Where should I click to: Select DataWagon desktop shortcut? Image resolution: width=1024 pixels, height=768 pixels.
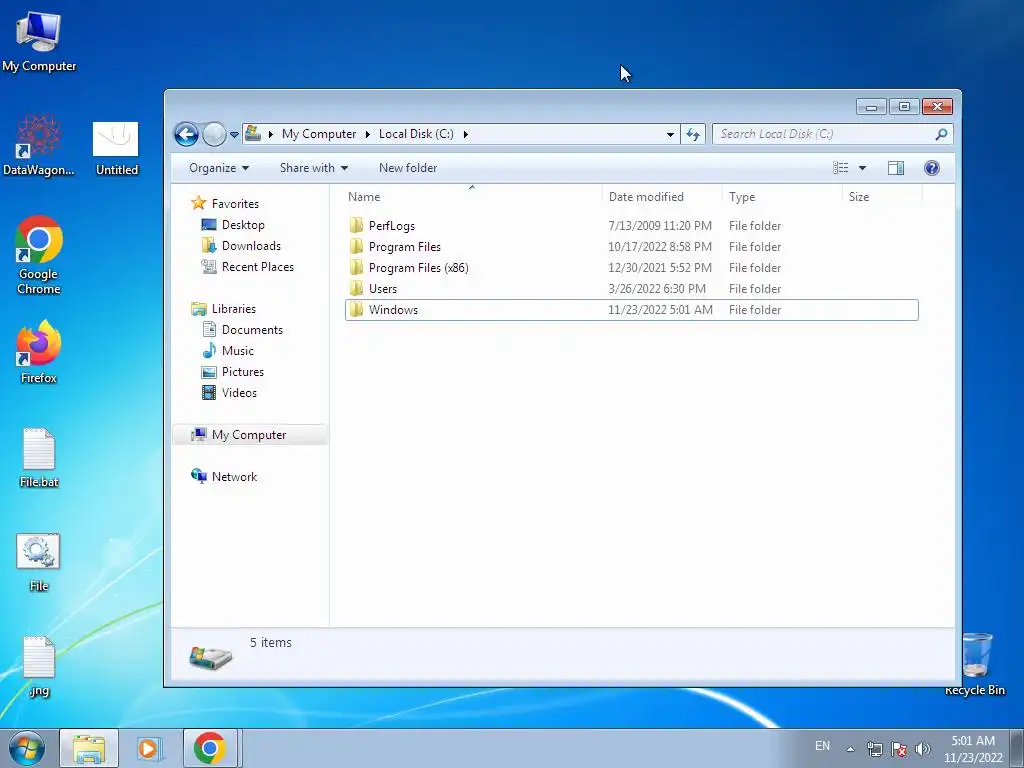click(x=39, y=146)
